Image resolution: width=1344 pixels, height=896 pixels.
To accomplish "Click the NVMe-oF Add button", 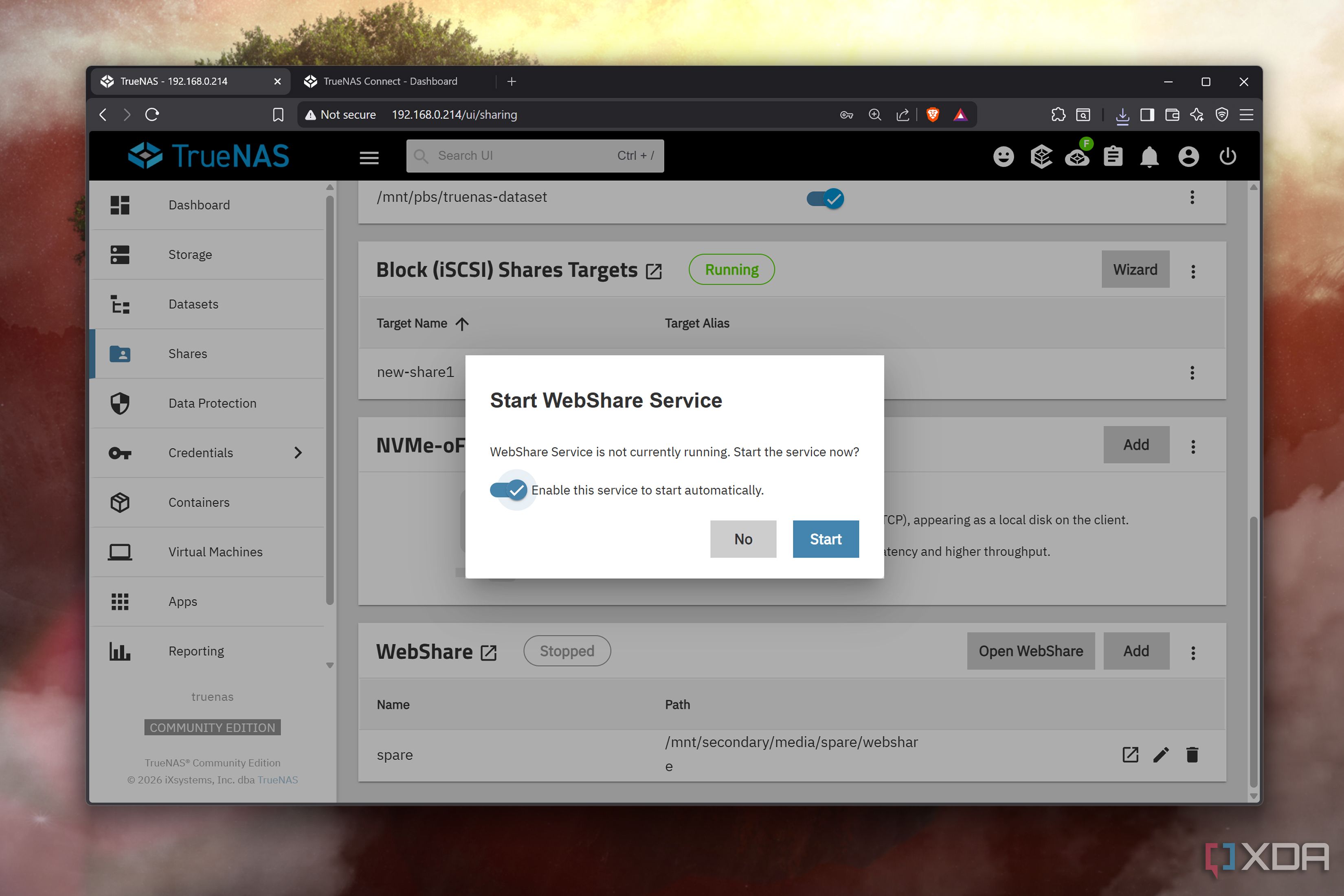I will click(1136, 445).
